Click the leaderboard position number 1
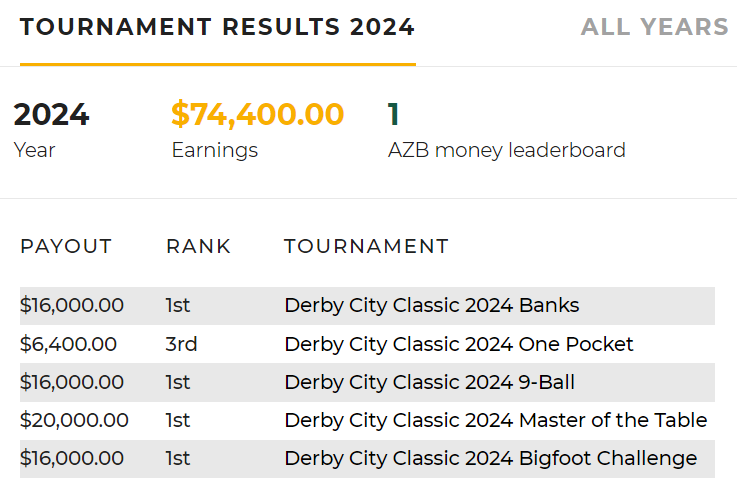Screen dimensions: 737x491 click(x=394, y=115)
